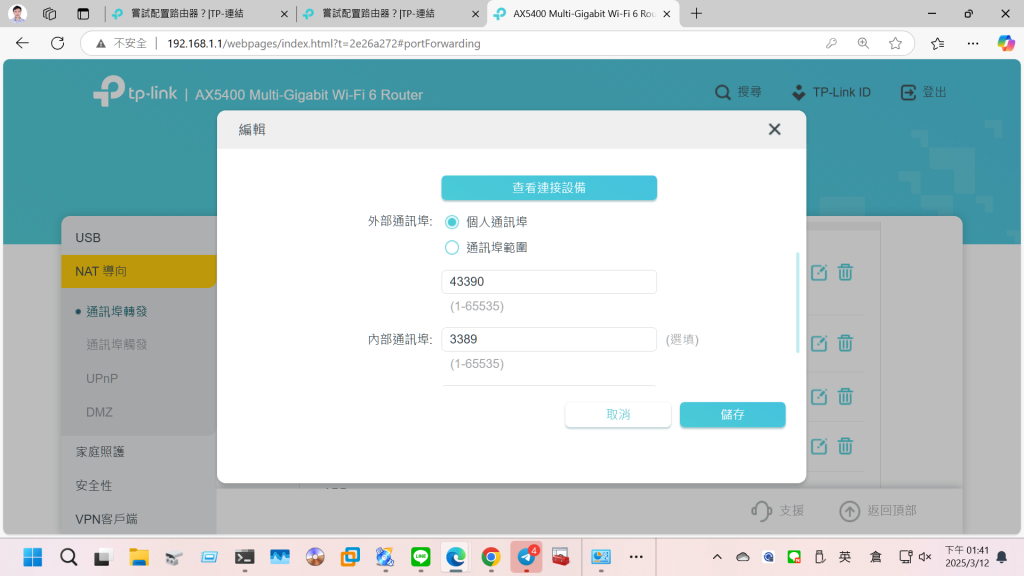Click the browser refresh icon
Screen dimensions: 1024x576
click(x=57, y=43)
